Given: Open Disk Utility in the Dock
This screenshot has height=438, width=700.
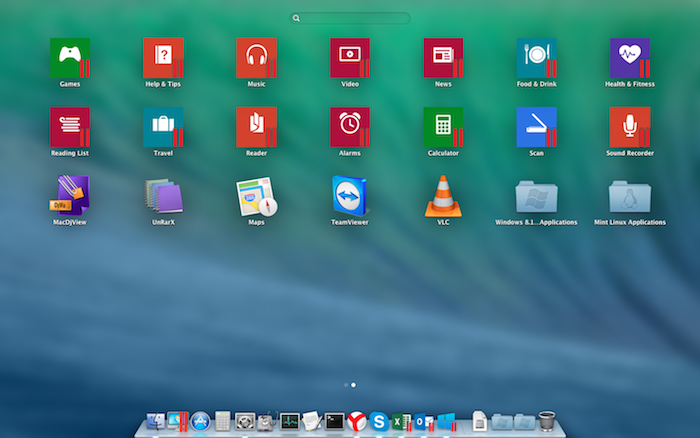Looking at the screenshot, I should 267,421.
